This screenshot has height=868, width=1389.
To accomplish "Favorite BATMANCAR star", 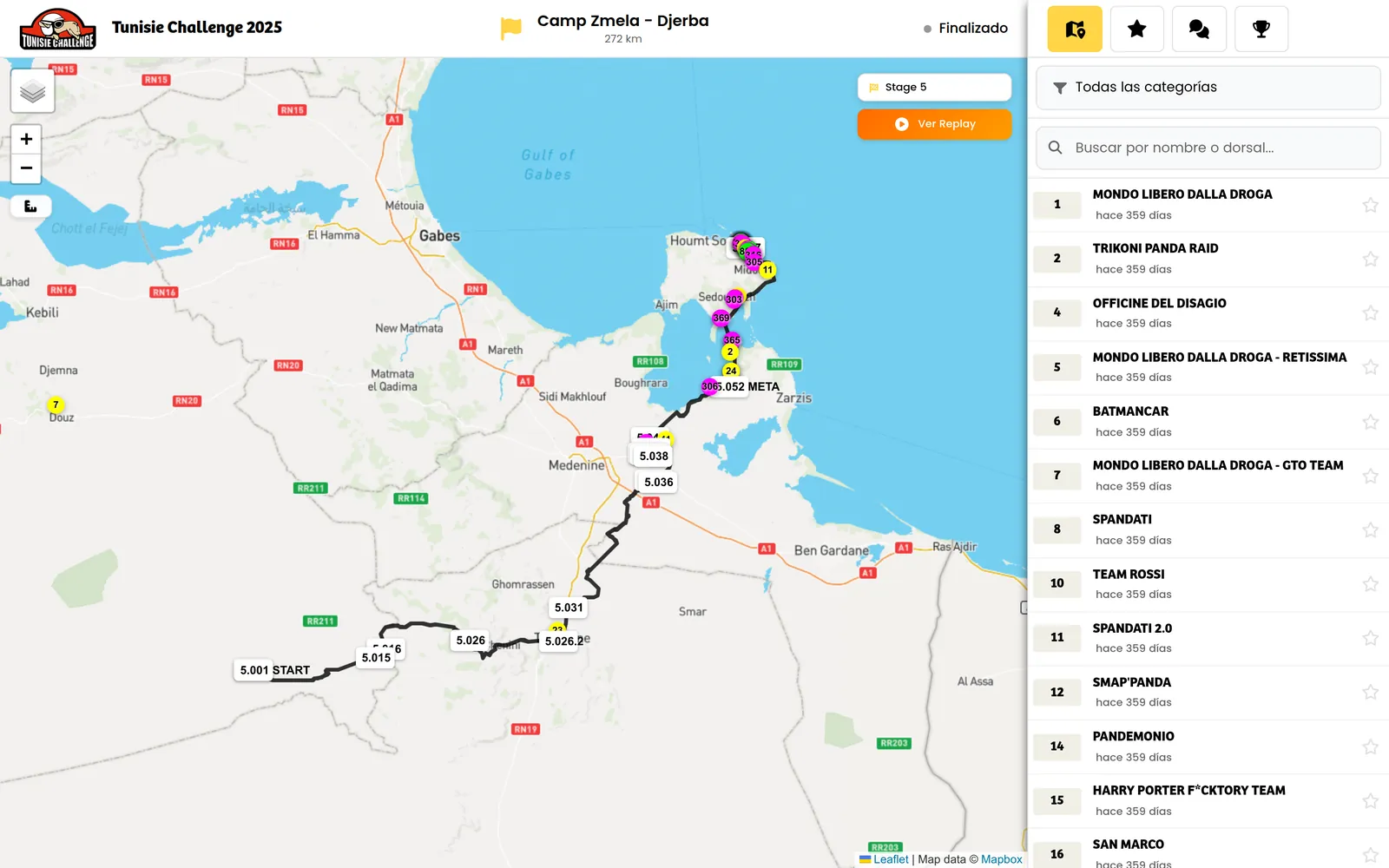I will click(x=1370, y=422).
